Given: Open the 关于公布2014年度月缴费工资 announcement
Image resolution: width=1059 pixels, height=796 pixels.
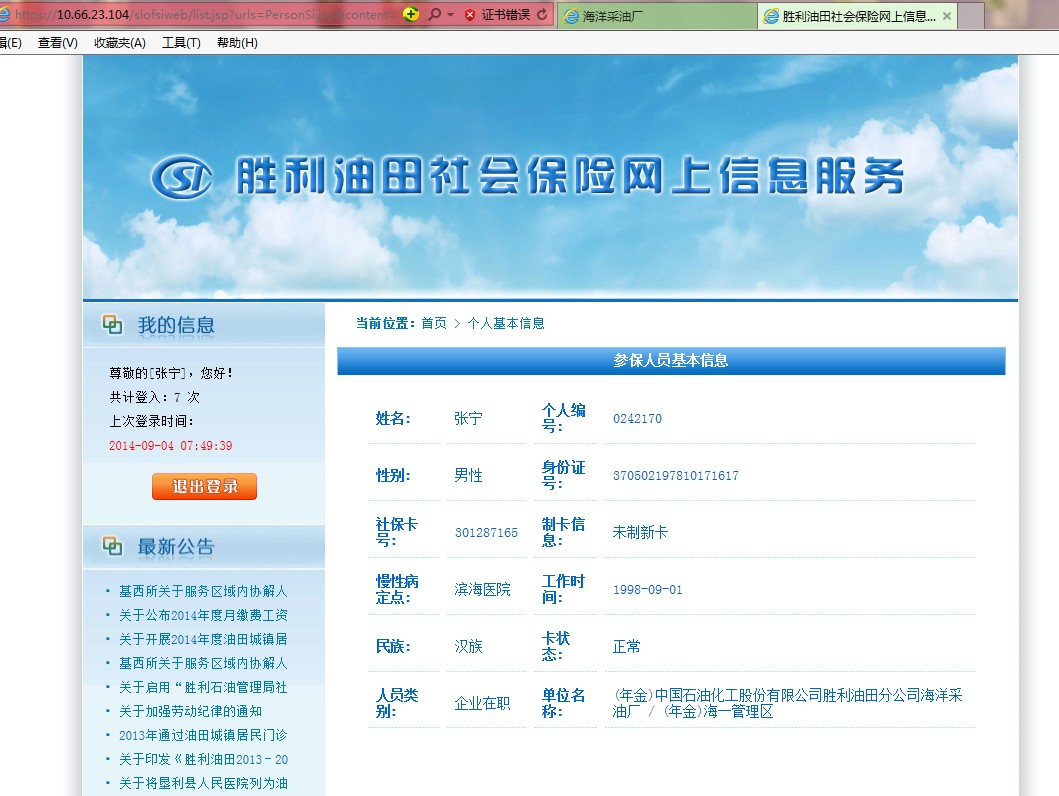Looking at the screenshot, I should 203,615.
